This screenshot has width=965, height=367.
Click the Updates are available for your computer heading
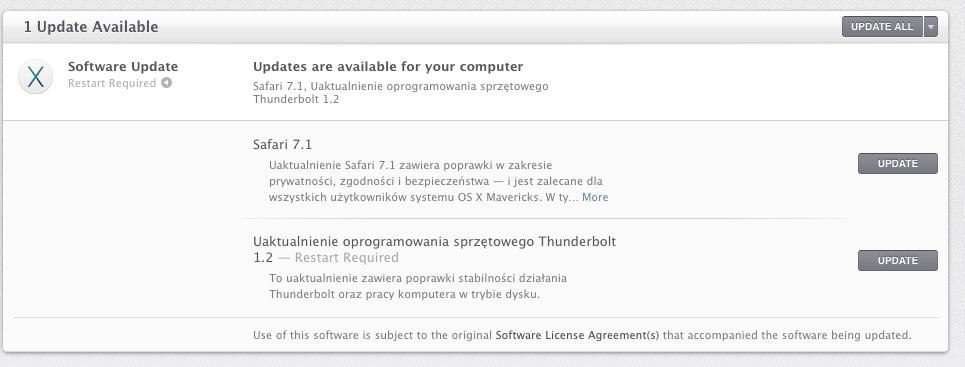click(388, 67)
